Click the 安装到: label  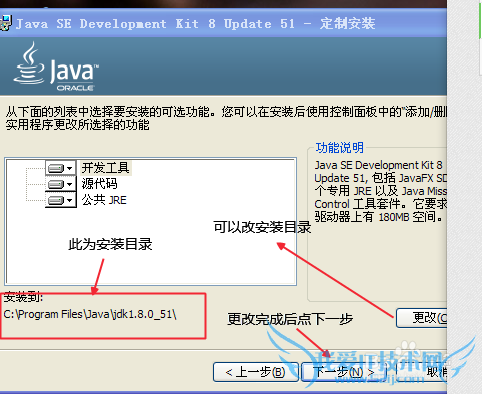point(23,297)
